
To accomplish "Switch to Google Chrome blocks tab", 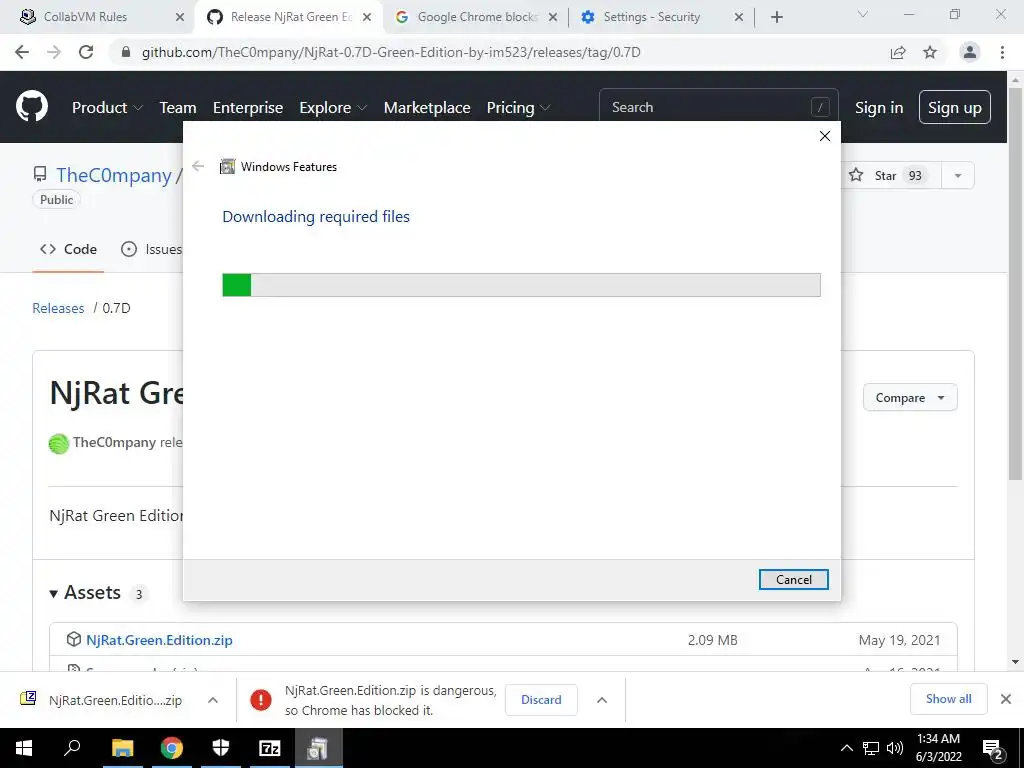I will [x=477, y=17].
